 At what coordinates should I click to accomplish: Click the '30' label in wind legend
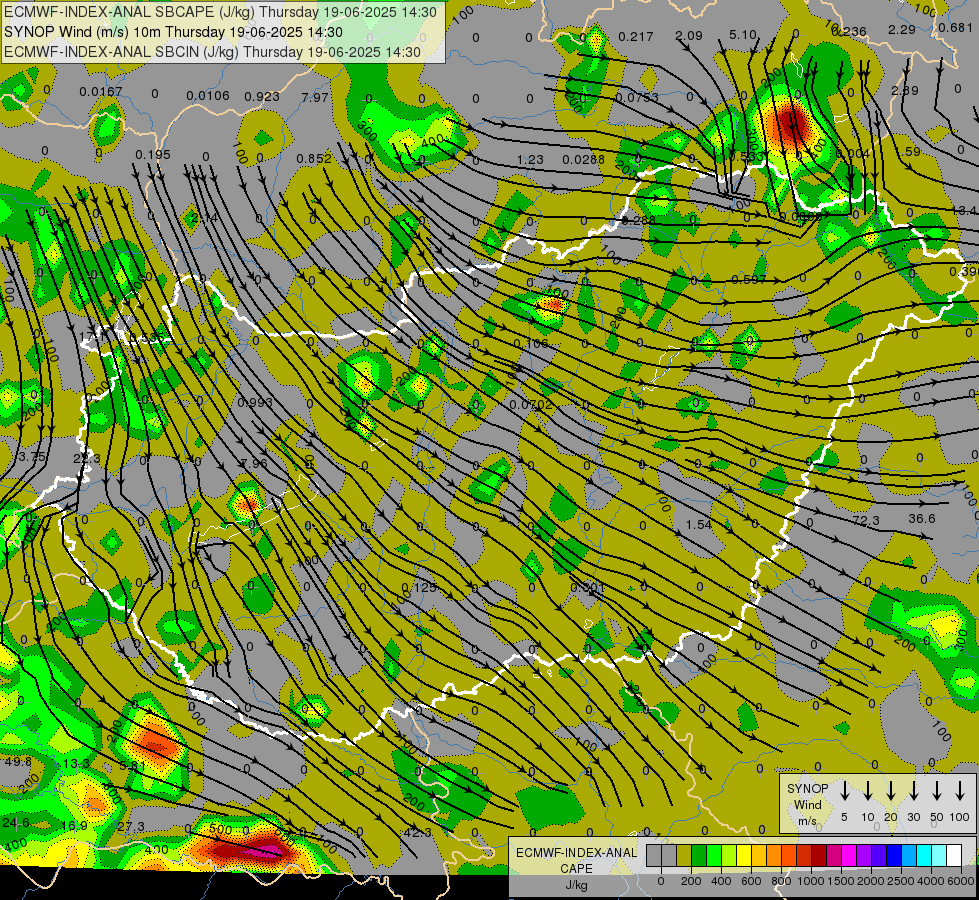pos(913,817)
